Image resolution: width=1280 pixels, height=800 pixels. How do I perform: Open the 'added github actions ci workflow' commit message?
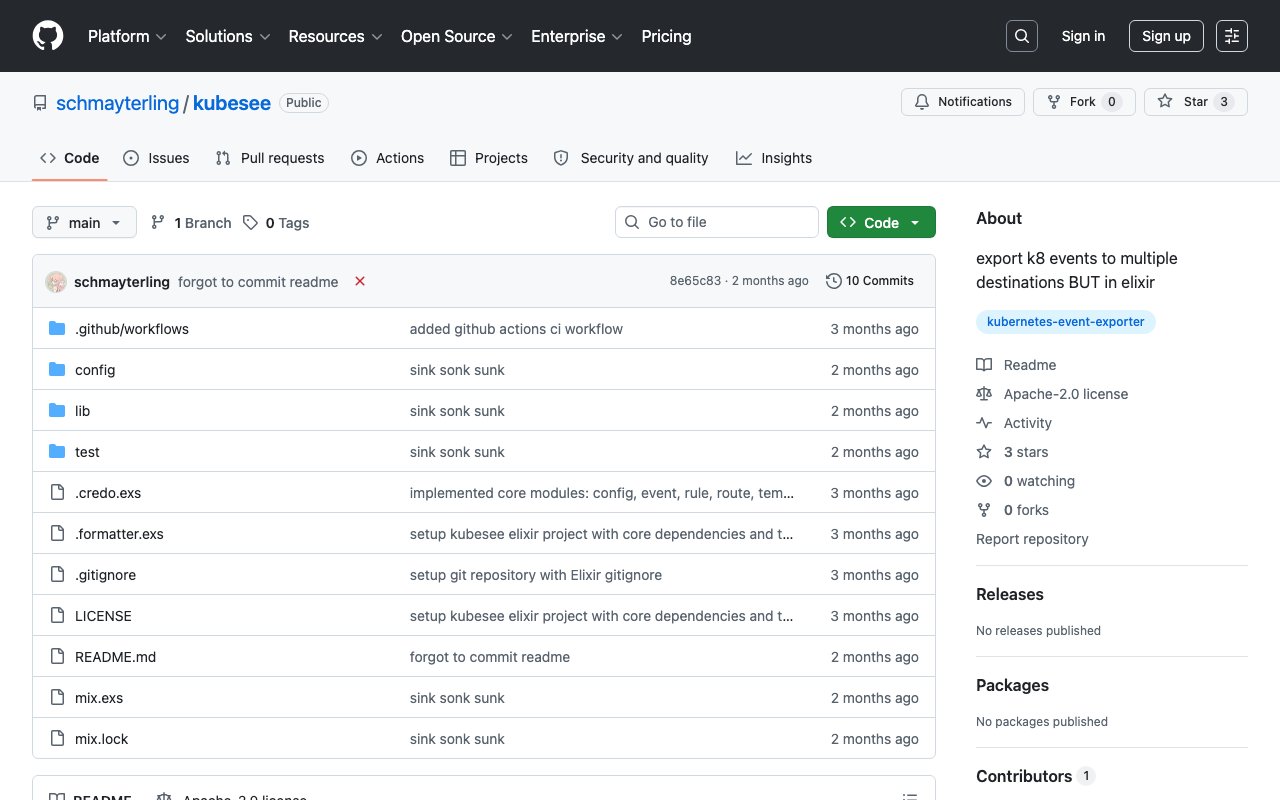coord(516,329)
